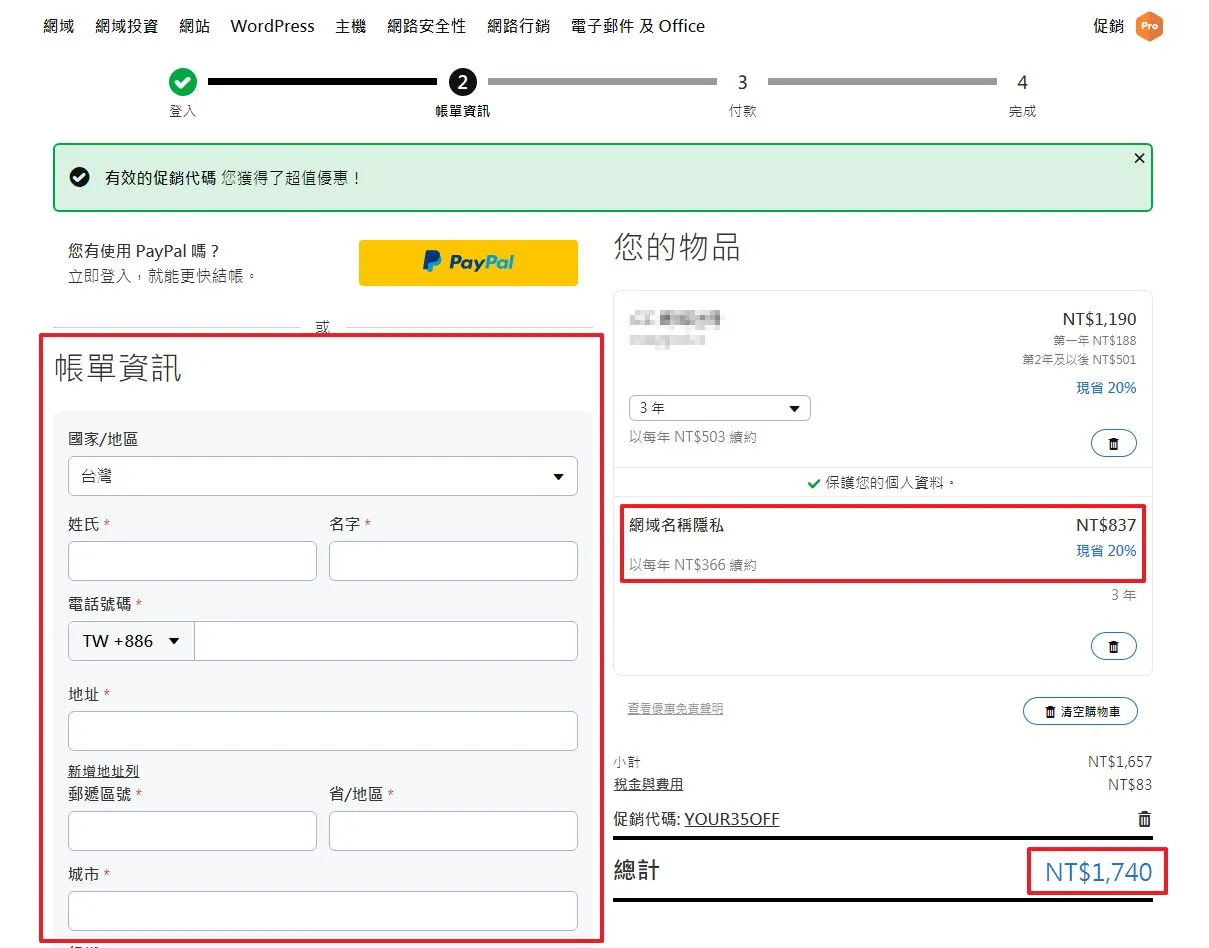
Task: Click the domain price NT$1,190
Action: pos(1099,319)
